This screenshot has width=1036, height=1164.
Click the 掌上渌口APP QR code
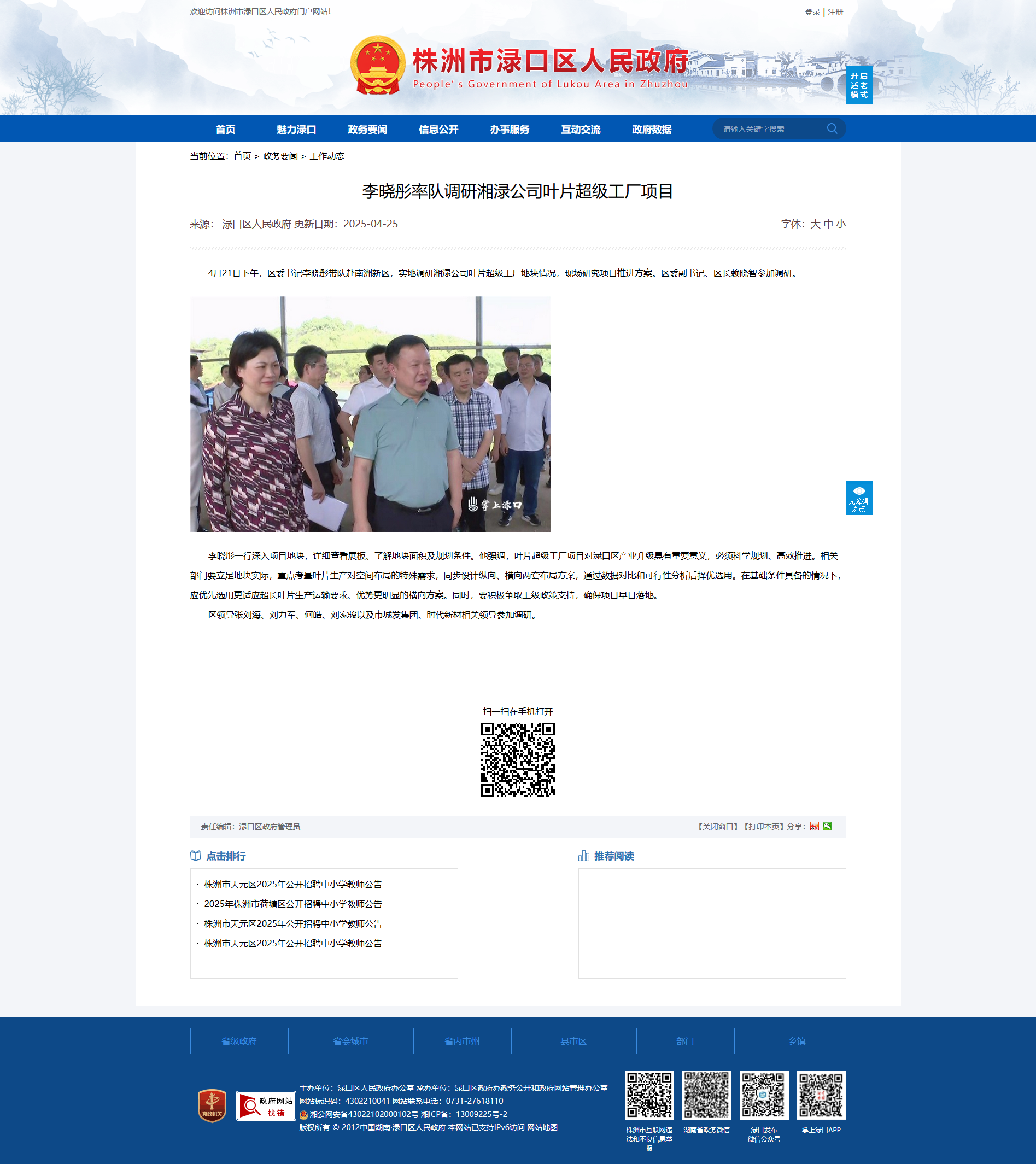point(821,1095)
